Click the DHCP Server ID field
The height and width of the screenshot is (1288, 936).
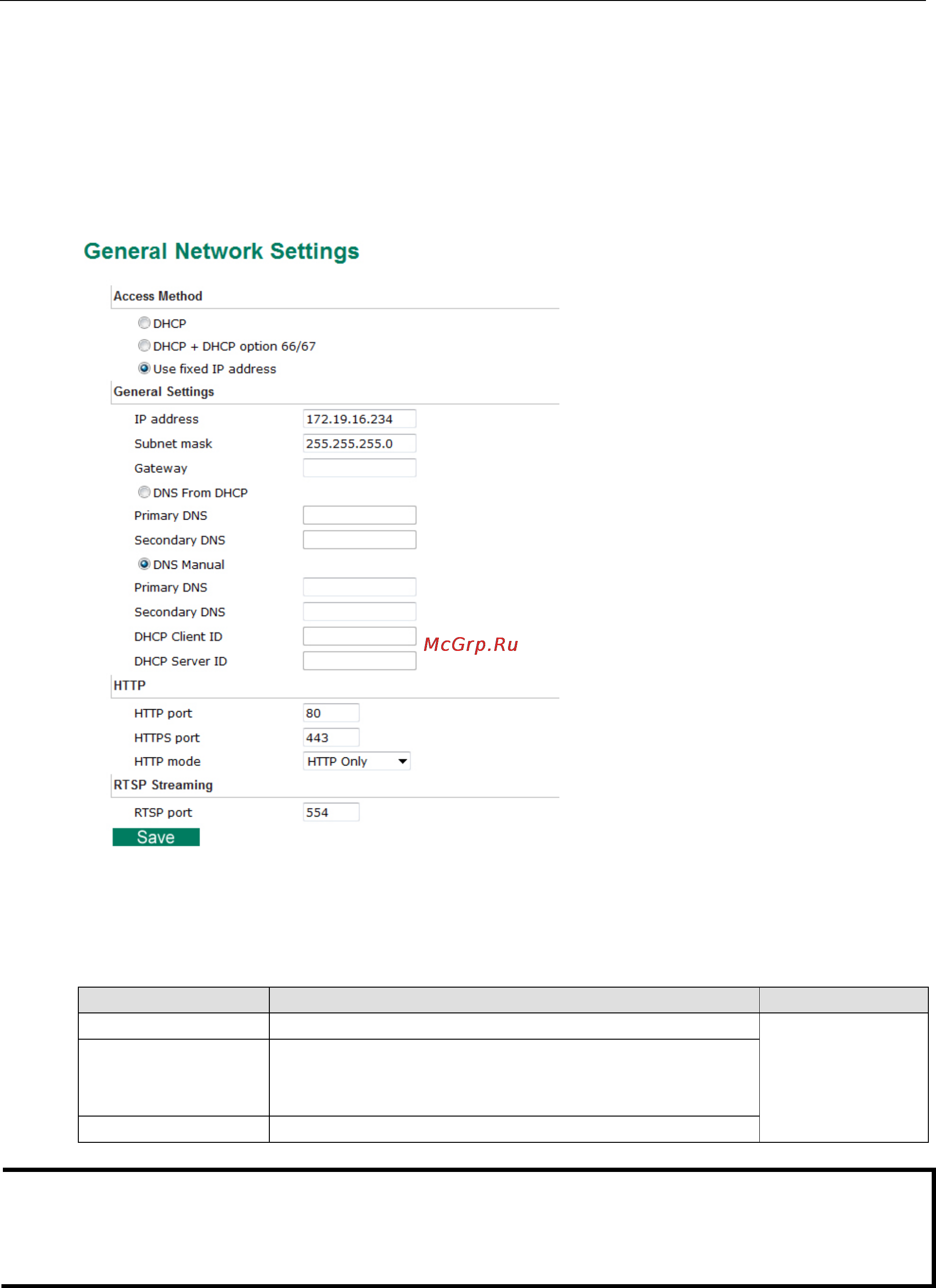tap(360, 660)
